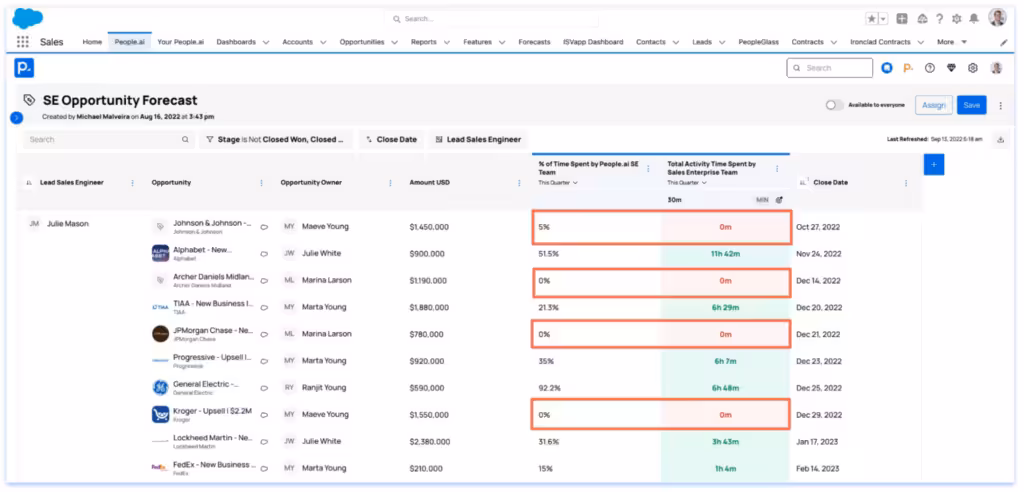Open the Your People.ai tab
Image resolution: width=1024 pixels, height=492 pixels.
click(181, 42)
